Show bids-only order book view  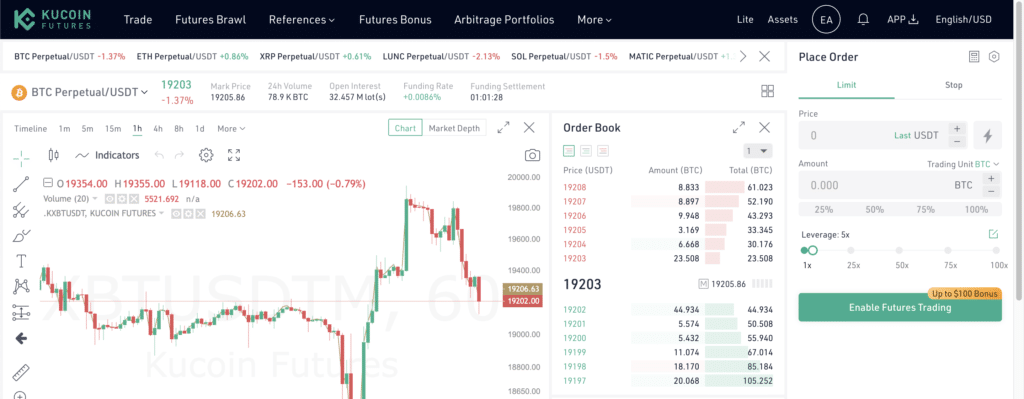pos(586,151)
